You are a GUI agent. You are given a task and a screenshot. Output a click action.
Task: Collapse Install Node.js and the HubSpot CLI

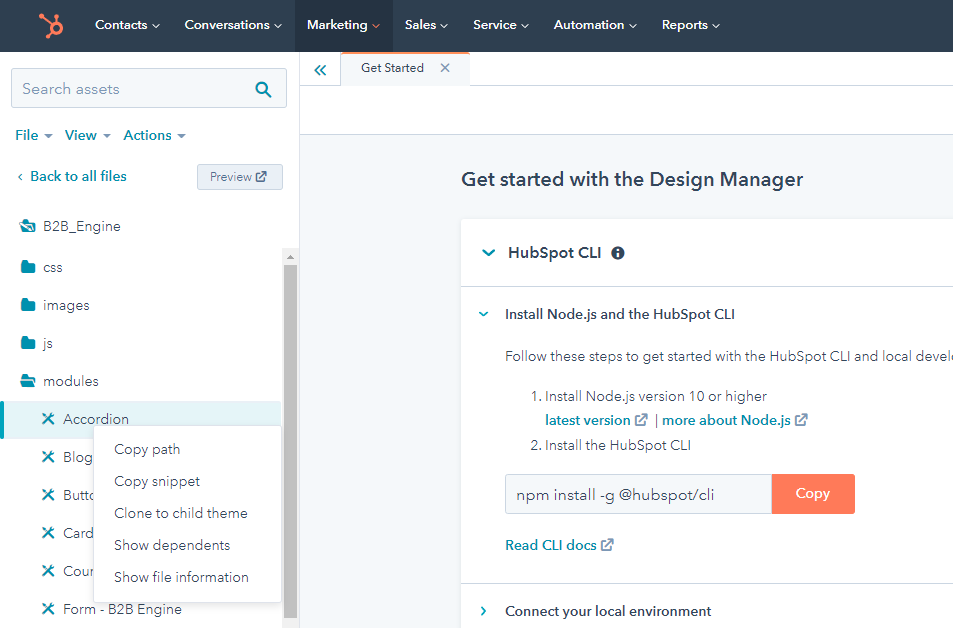(484, 314)
